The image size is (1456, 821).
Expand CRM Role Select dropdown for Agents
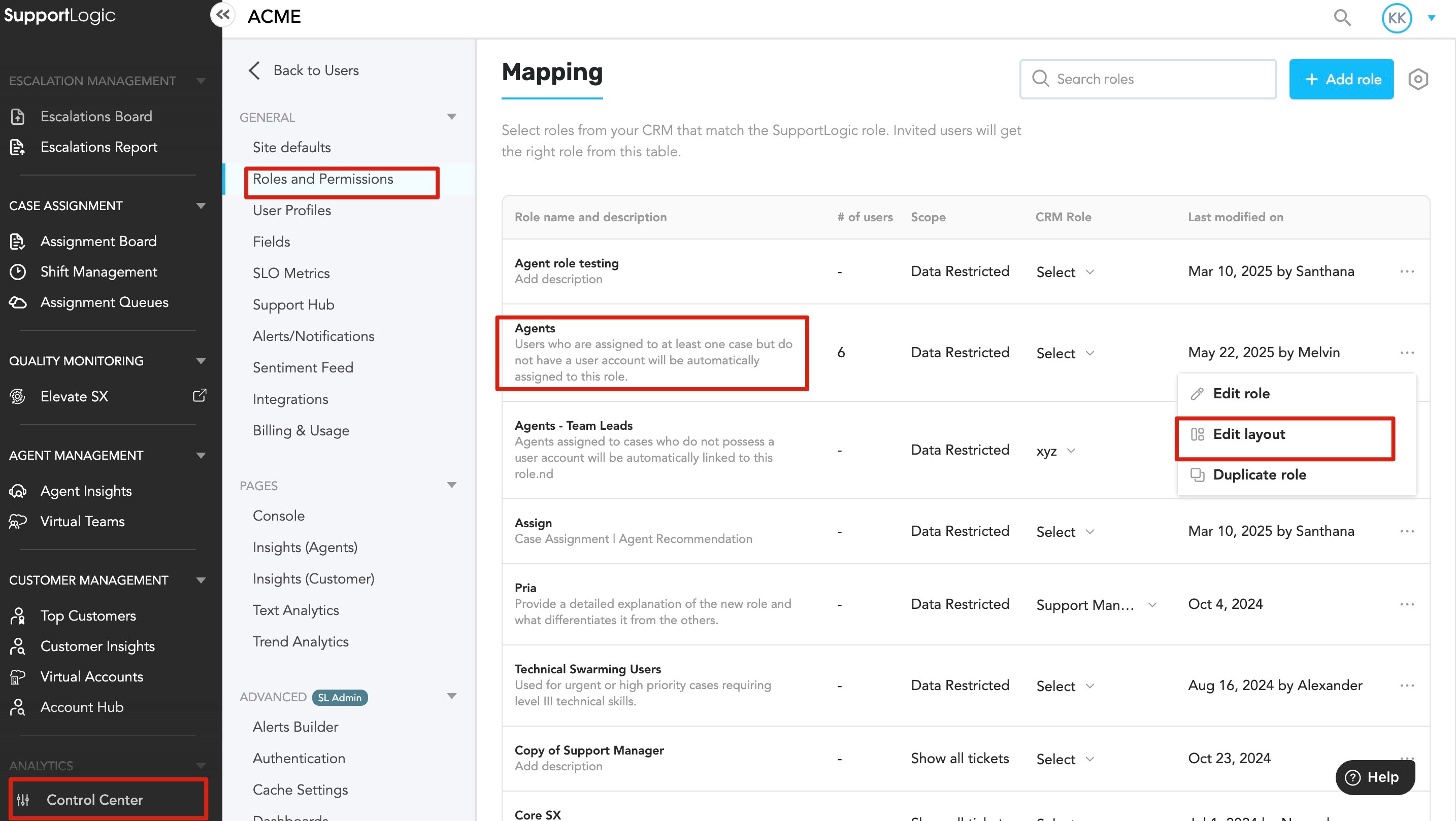coord(1066,353)
